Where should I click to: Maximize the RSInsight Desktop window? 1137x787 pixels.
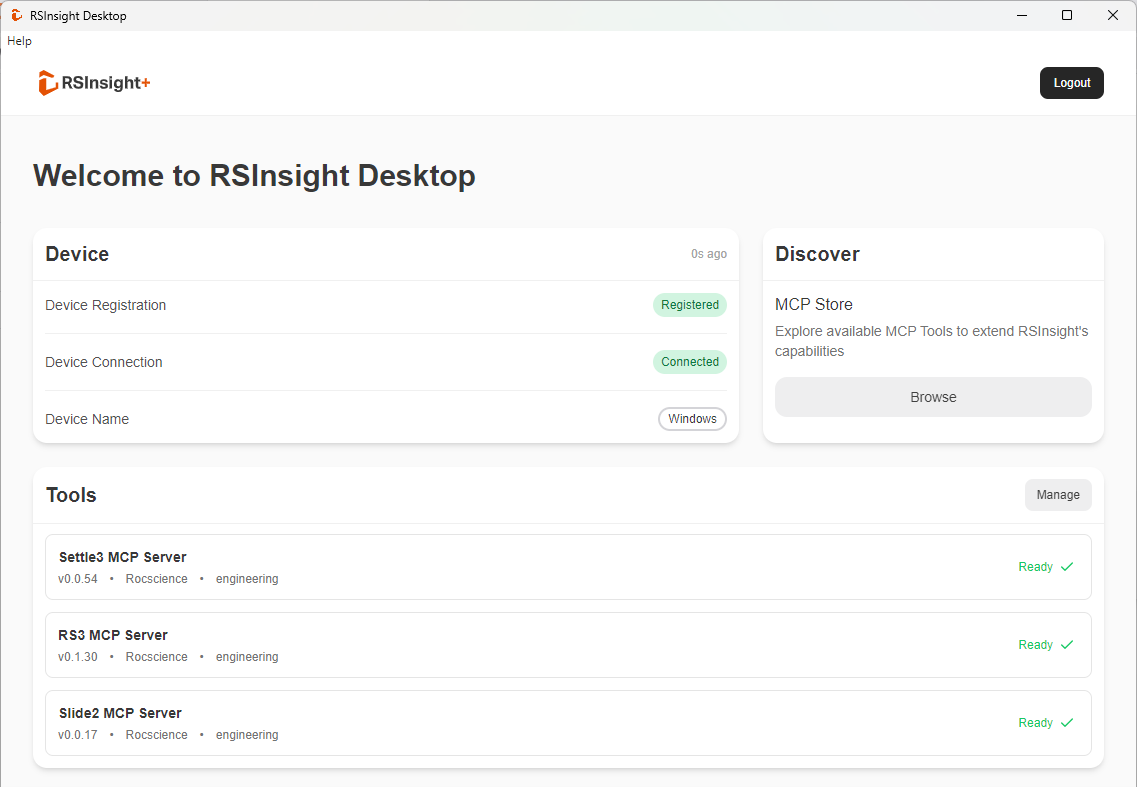click(1067, 15)
